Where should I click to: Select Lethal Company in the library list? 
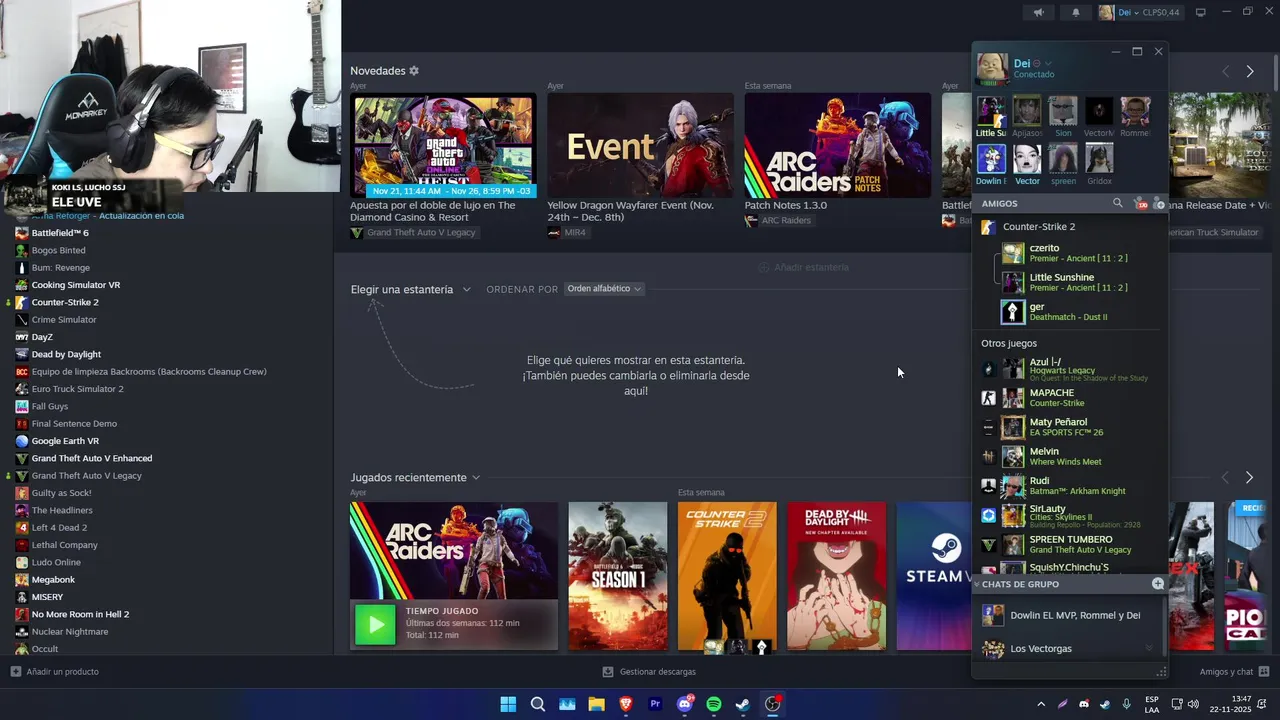click(64, 545)
